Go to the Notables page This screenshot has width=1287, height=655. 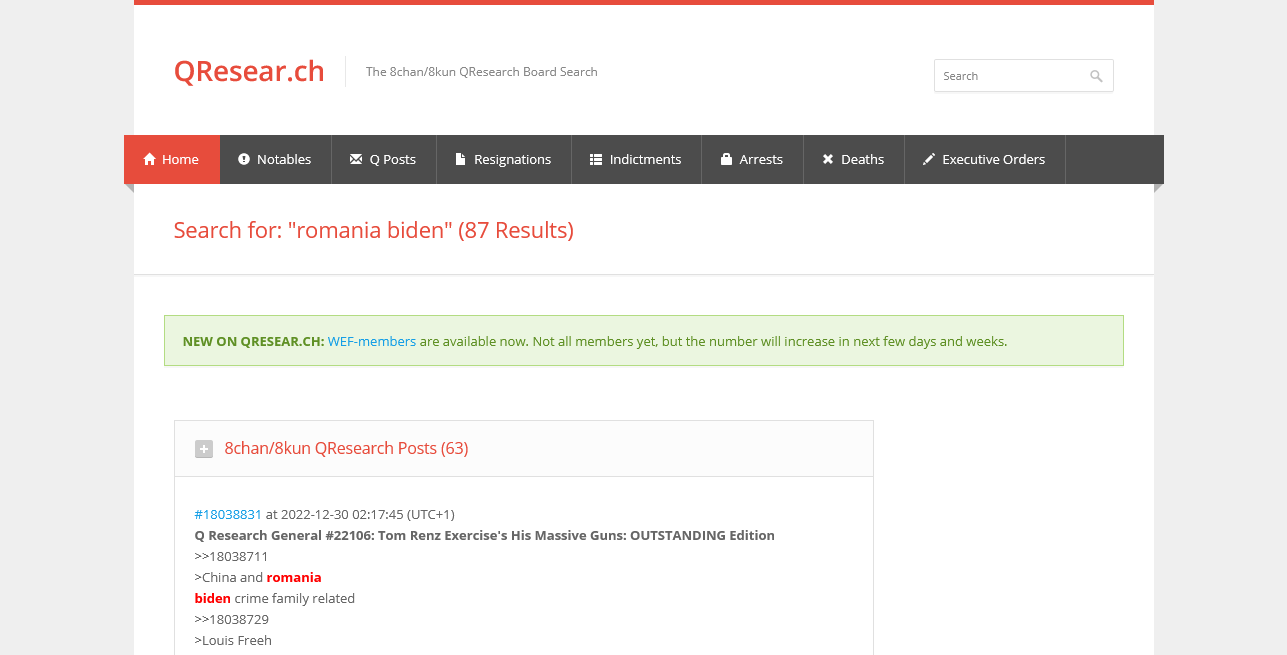284,159
